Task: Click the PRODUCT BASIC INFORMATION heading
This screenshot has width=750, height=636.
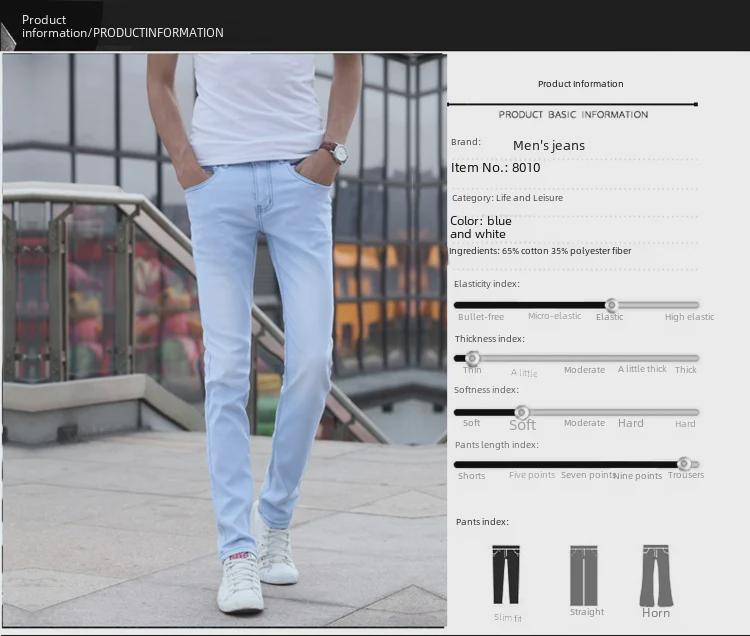Action: [x=573, y=115]
